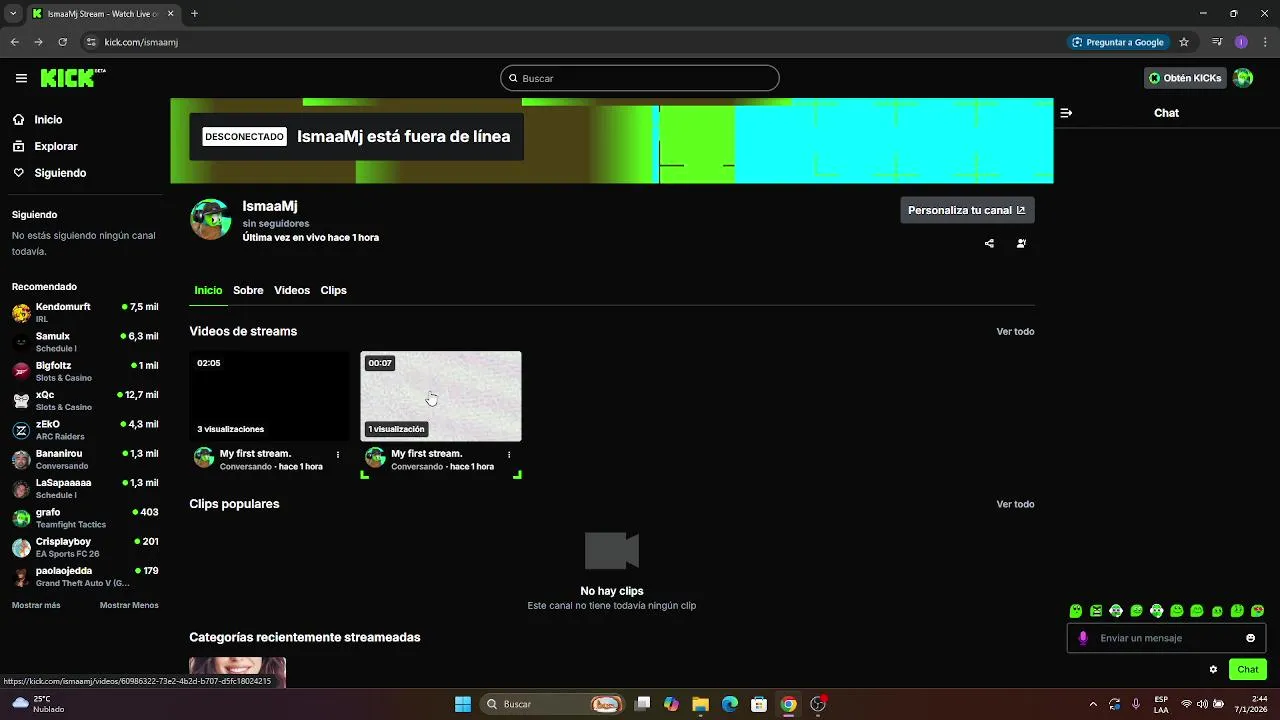1280x720 pixels.
Task: Open options menu for the 1-view stream
Action: point(509,454)
